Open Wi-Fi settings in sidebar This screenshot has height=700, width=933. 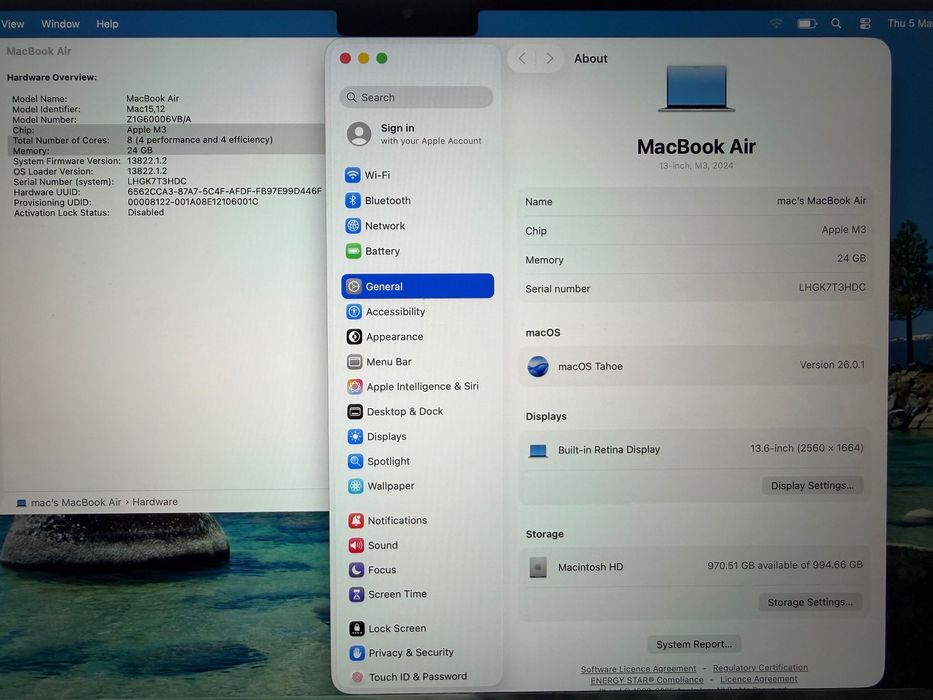pyautogui.click(x=417, y=175)
